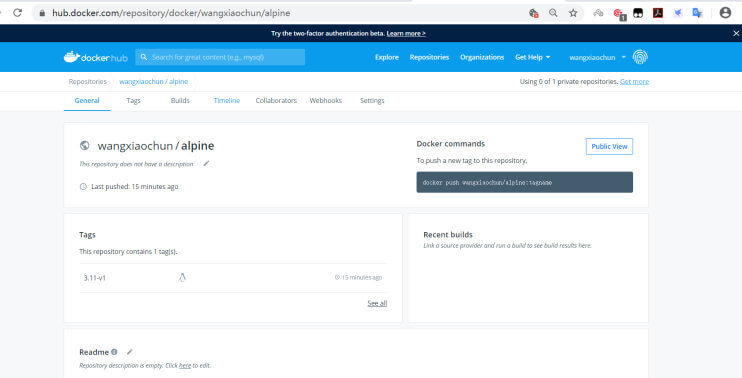Click the fingerprint avatar icon
Screen dimensions: 742x378
pos(640,57)
